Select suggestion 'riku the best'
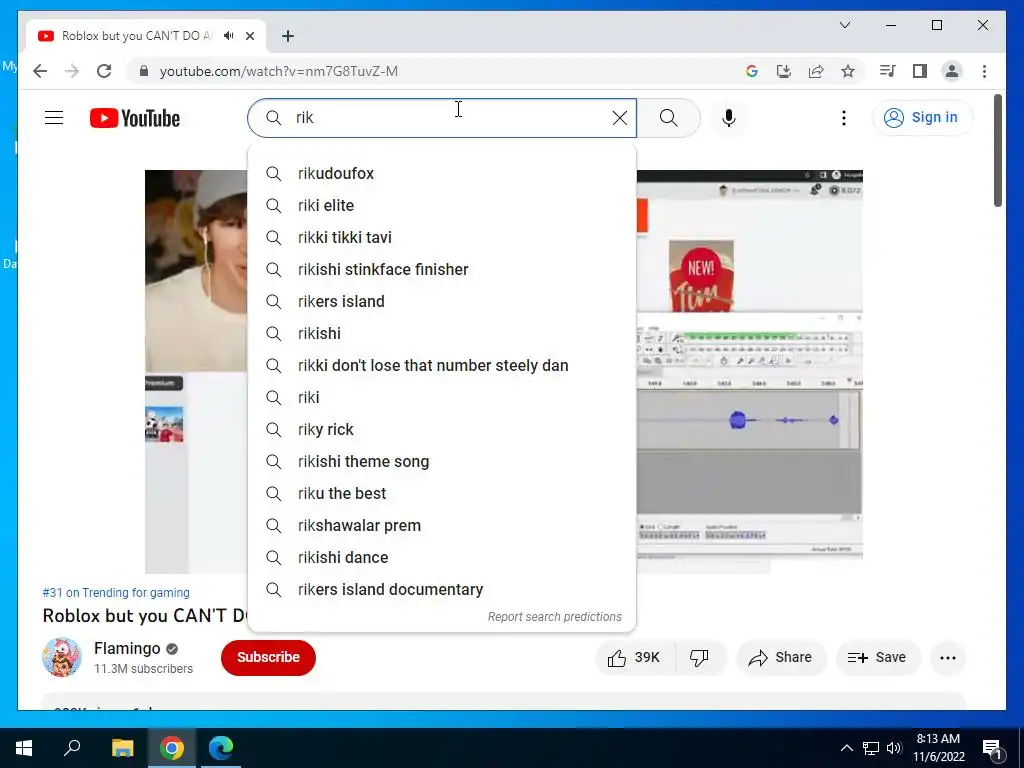The image size is (1024, 768). click(x=442, y=494)
